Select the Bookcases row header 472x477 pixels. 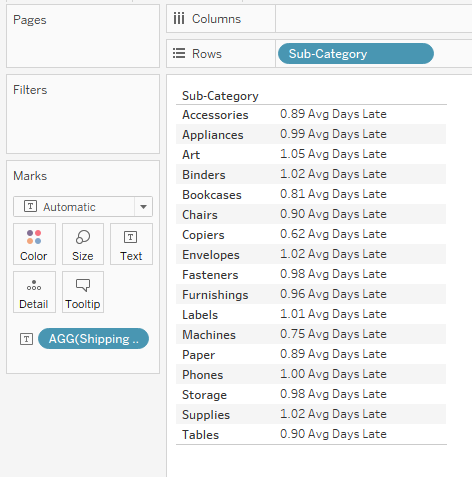click(212, 195)
